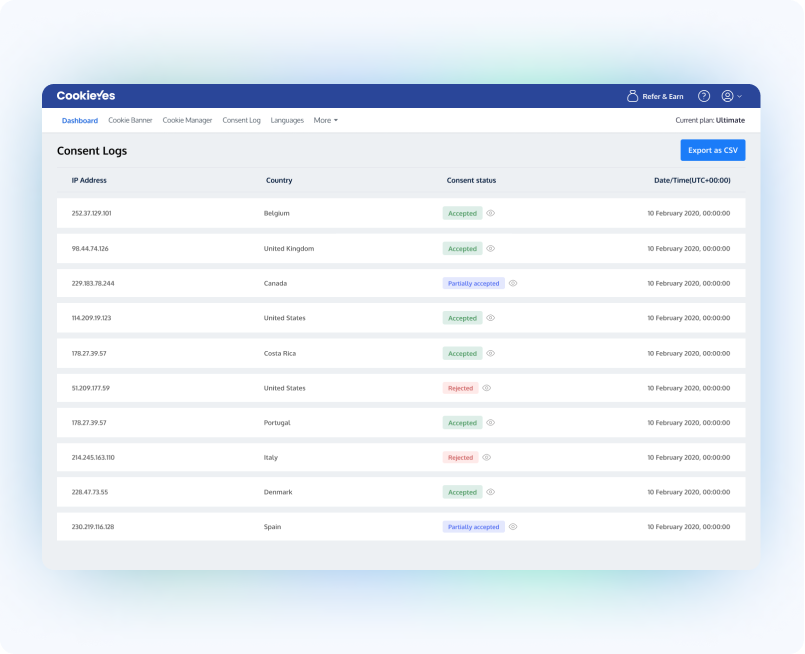This screenshot has width=805, height=654.
Task: Open the Consent Log tab
Action: click(x=241, y=120)
